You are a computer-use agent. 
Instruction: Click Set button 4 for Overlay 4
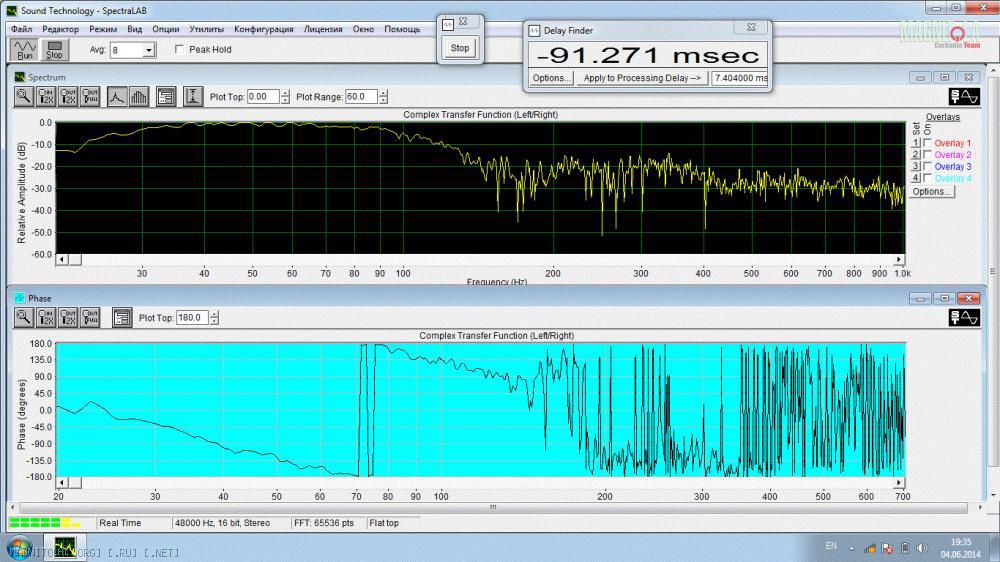pyautogui.click(x=916, y=178)
